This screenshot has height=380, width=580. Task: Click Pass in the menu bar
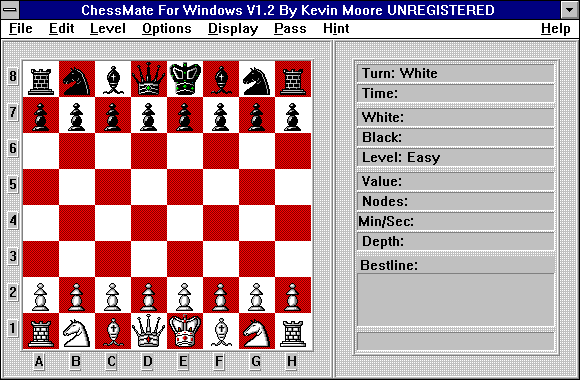290,28
